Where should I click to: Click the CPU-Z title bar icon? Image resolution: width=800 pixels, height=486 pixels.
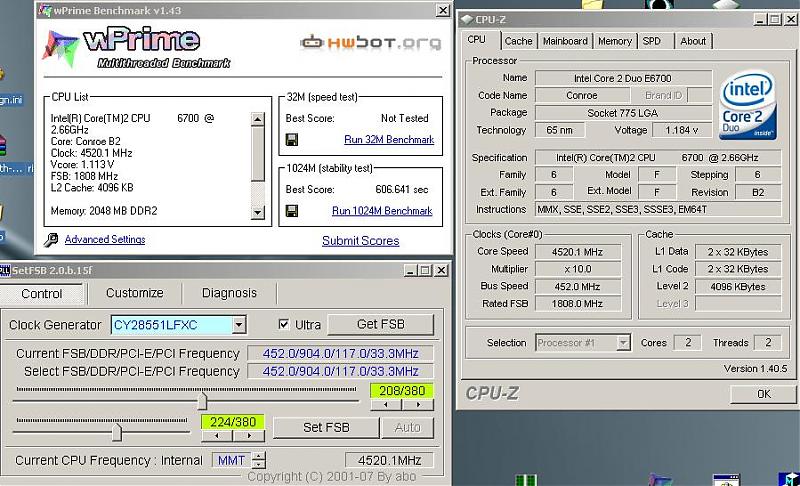point(466,20)
